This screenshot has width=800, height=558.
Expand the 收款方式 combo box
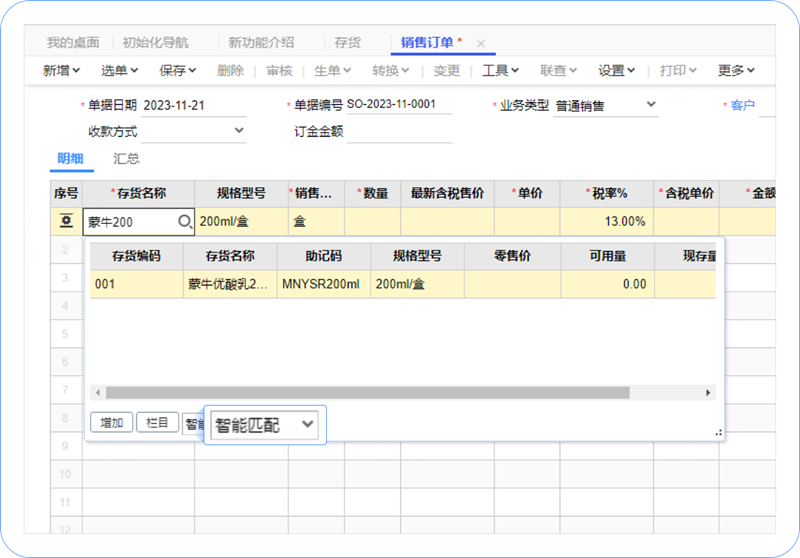point(239,131)
